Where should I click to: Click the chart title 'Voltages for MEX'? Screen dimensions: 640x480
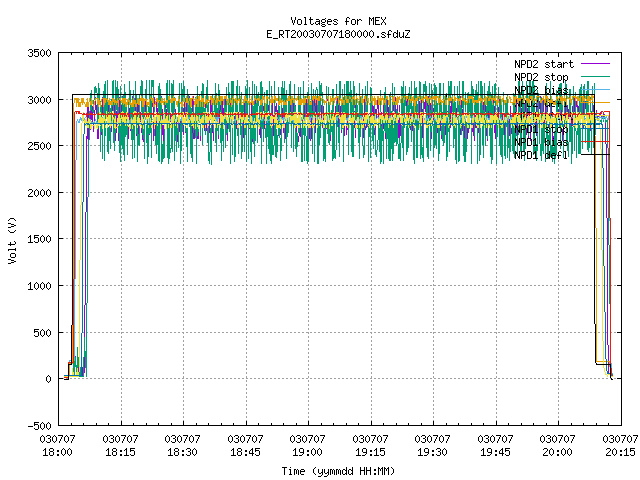[x=338, y=21]
